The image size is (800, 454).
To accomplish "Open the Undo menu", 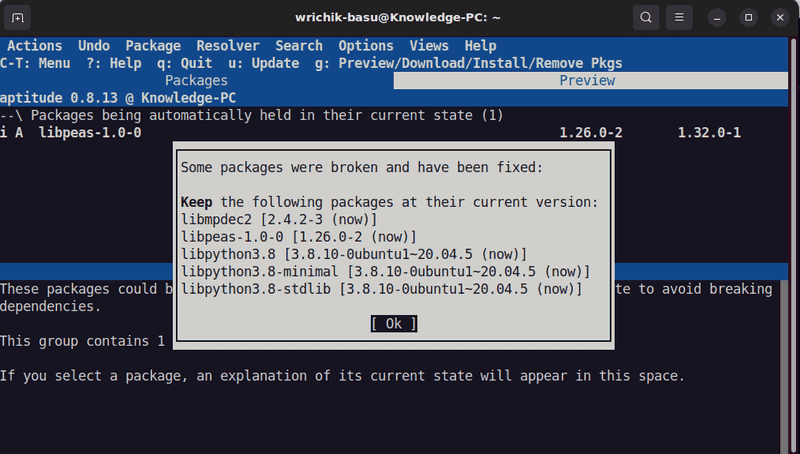I will (x=94, y=46).
